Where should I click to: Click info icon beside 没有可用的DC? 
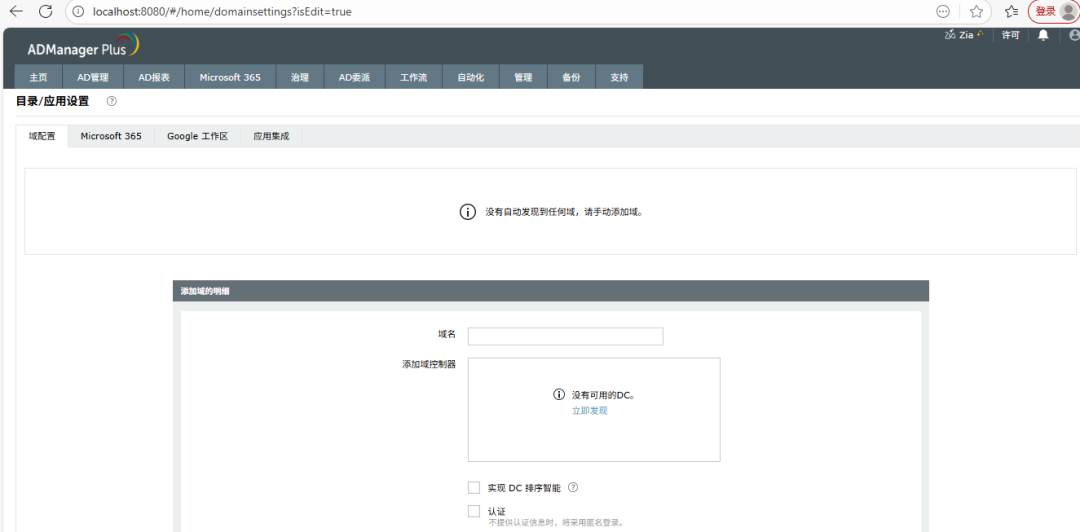coord(559,395)
